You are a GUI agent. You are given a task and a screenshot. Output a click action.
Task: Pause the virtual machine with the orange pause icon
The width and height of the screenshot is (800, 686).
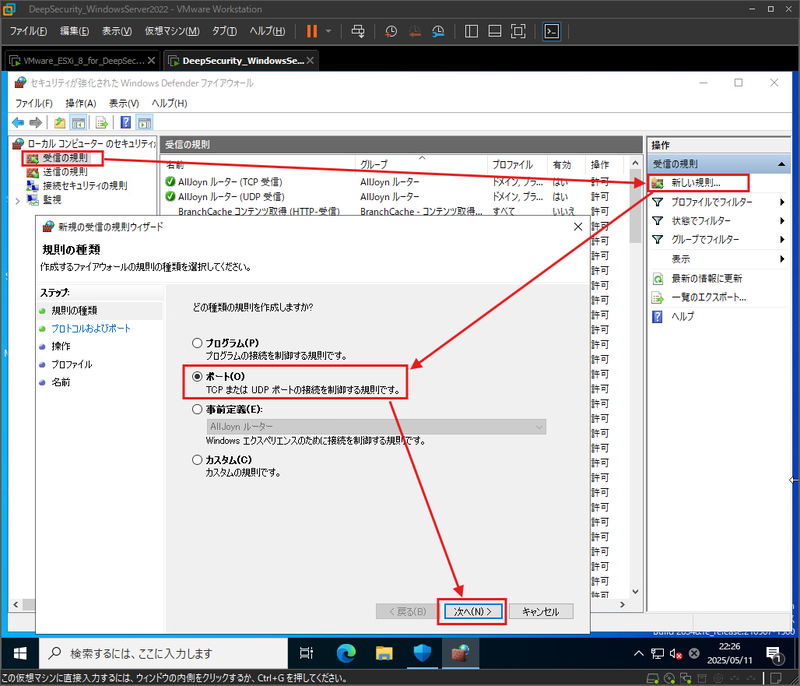pyautogui.click(x=311, y=31)
